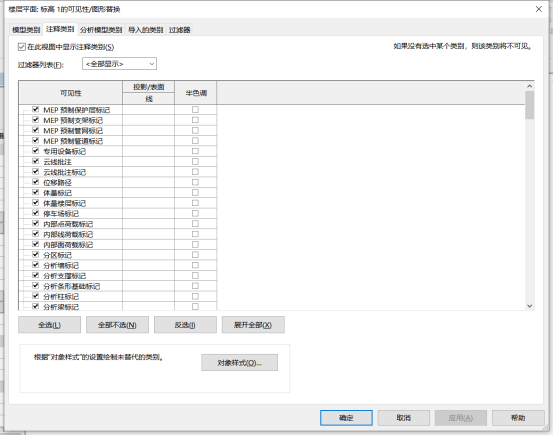
Task: Check the 半色调 box for 位移路径
Action: (195, 182)
